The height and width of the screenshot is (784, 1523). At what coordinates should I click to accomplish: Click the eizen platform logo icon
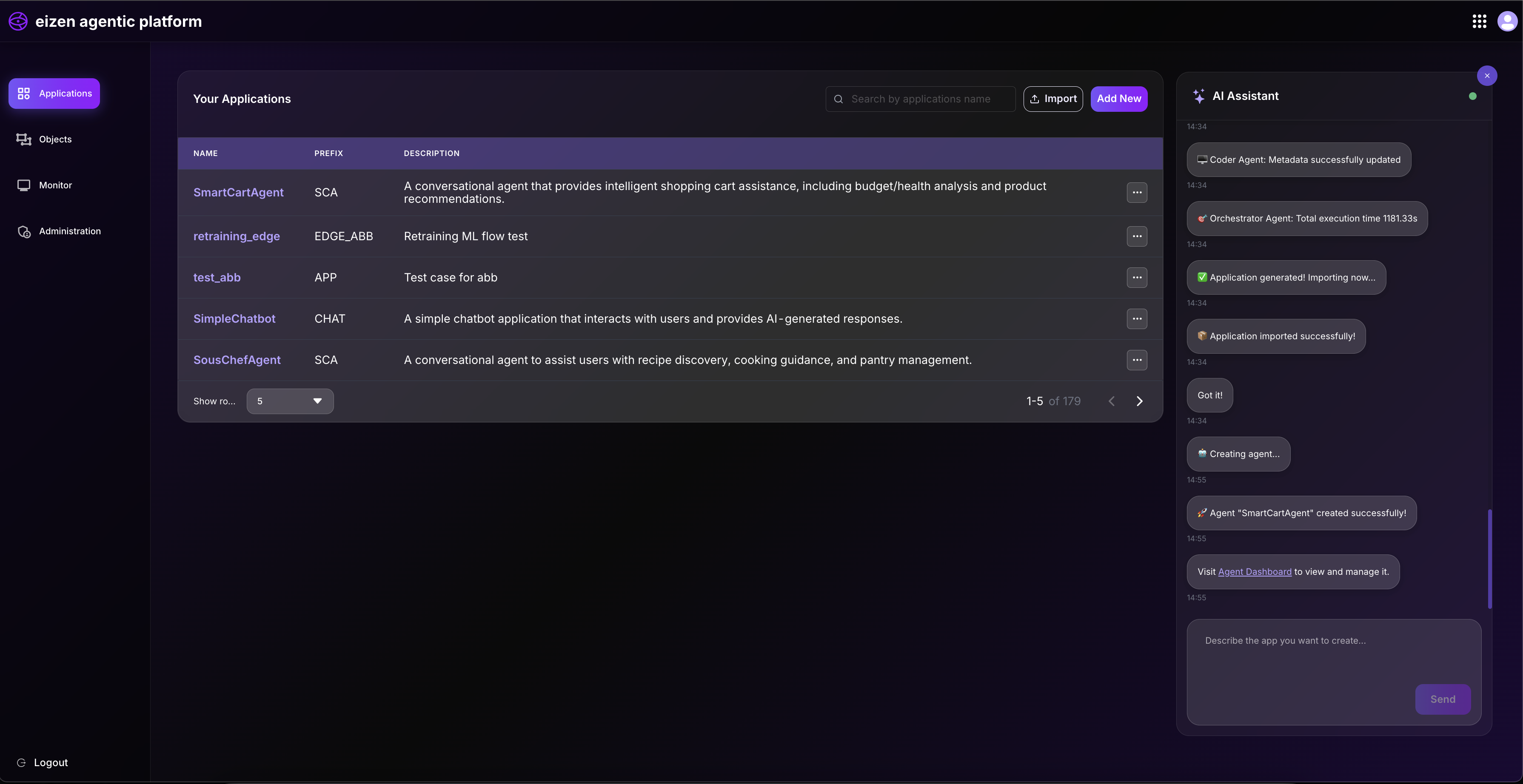[x=18, y=21]
